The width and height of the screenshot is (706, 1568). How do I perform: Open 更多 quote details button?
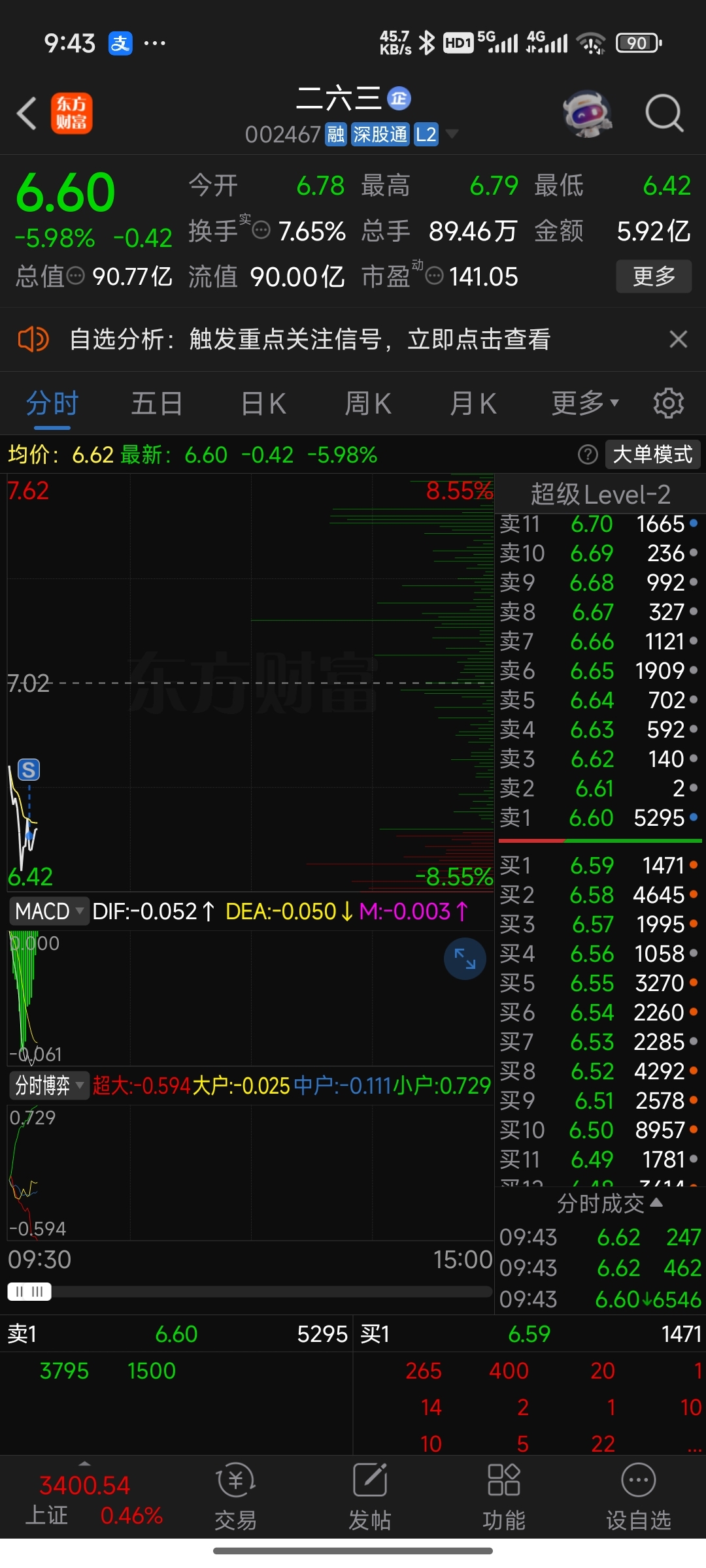pos(654,276)
